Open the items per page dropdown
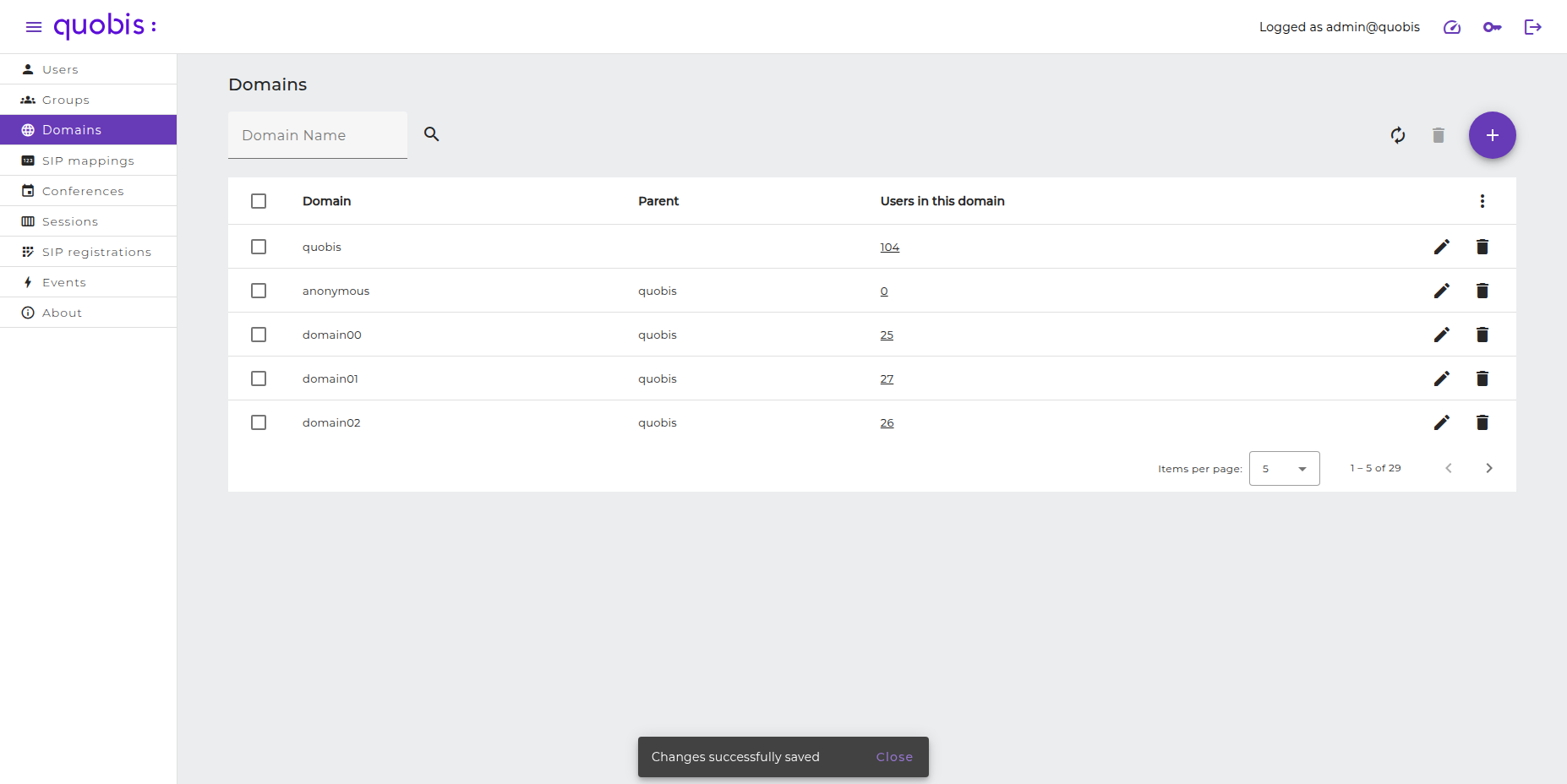Viewport: 1567px width, 784px height. pyautogui.click(x=1285, y=468)
